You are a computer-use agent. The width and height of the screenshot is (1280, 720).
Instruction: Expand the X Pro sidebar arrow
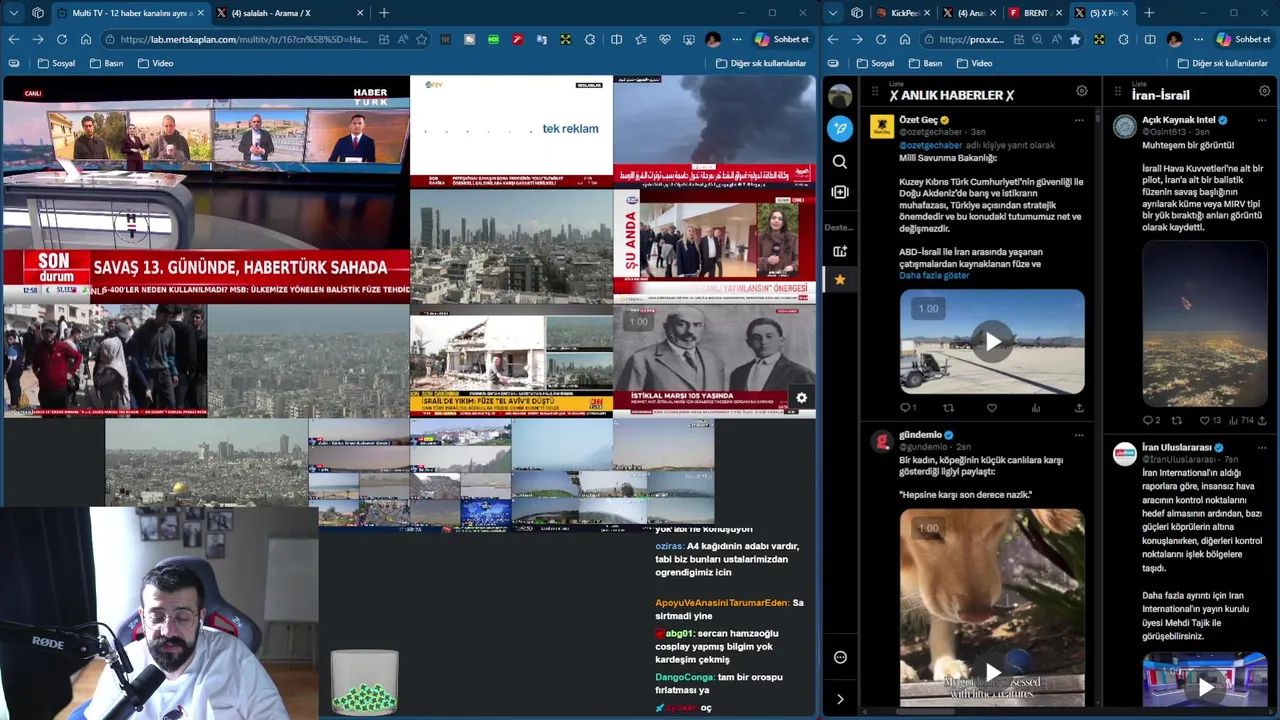click(x=840, y=699)
